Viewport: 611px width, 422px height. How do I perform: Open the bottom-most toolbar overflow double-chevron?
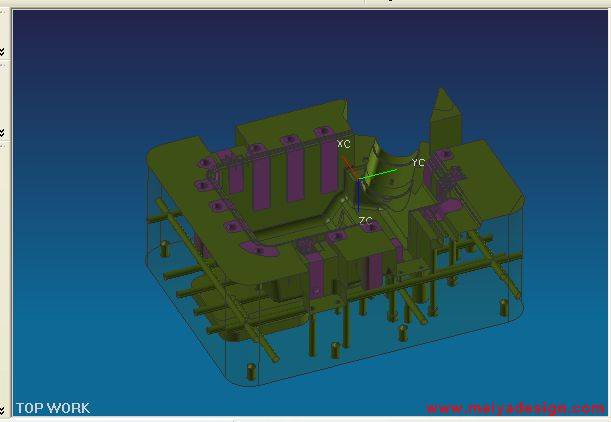[2, 410]
